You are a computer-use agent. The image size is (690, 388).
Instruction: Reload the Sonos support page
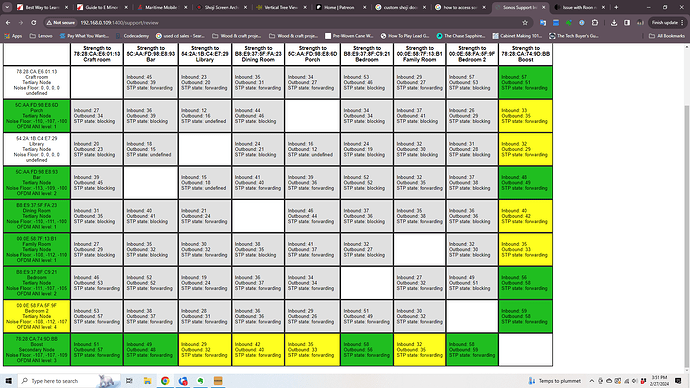(x=33, y=22)
